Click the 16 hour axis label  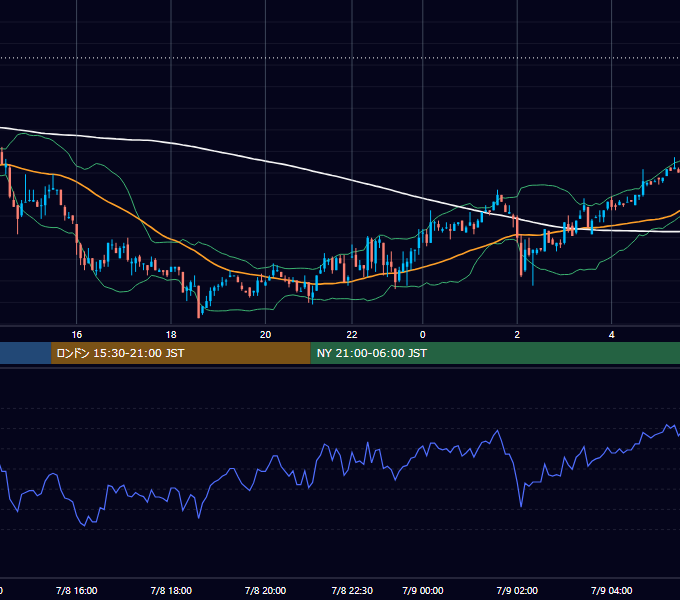point(77,334)
